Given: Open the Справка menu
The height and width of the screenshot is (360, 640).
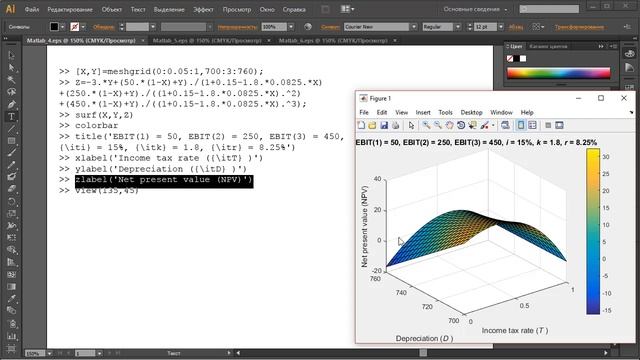Looking at the screenshot, I should click(x=294, y=9).
